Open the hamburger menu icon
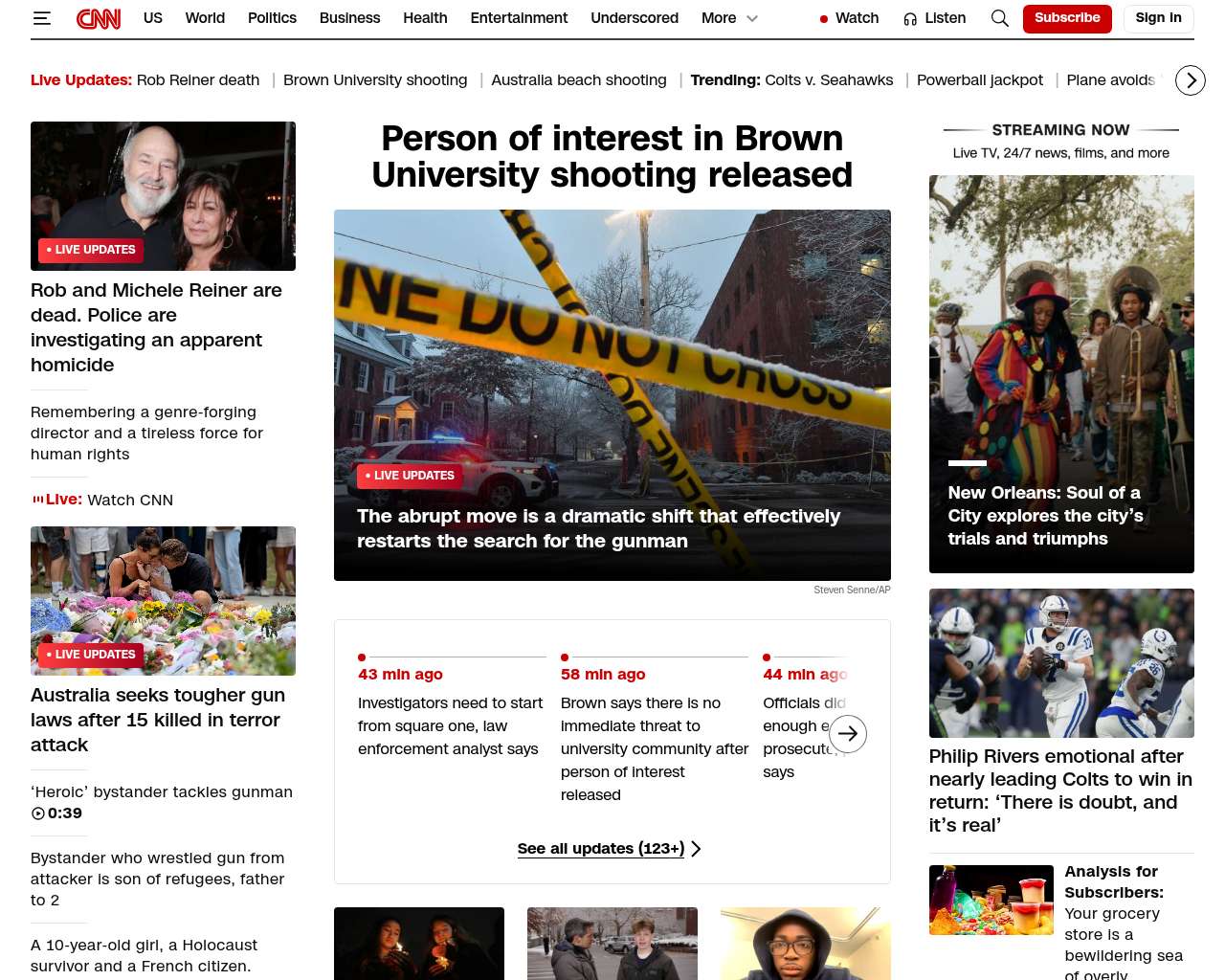1225x980 pixels. (41, 18)
